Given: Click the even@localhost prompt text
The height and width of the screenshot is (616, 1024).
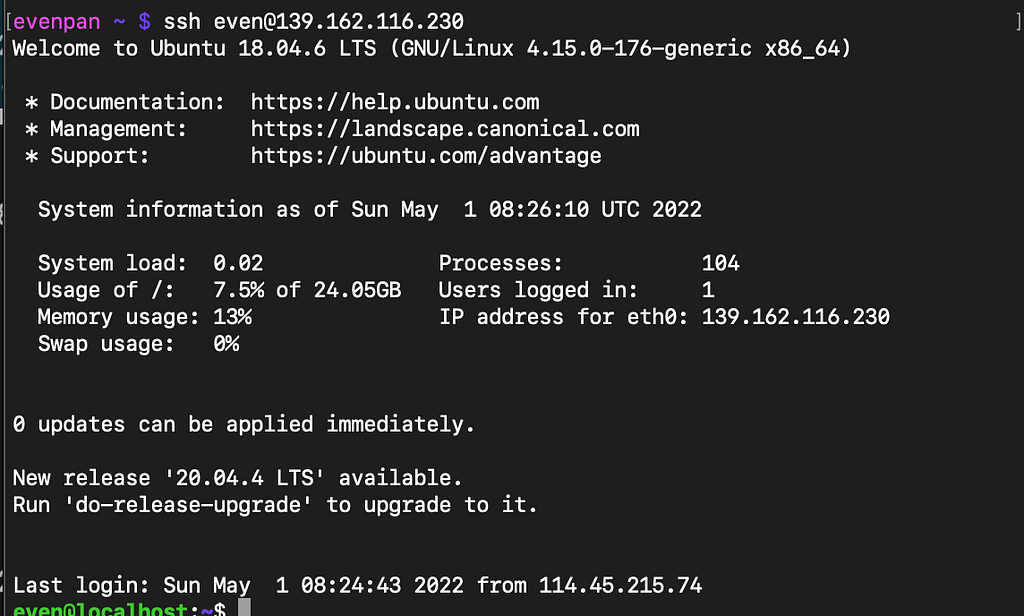Looking at the screenshot, I should 100,609.
